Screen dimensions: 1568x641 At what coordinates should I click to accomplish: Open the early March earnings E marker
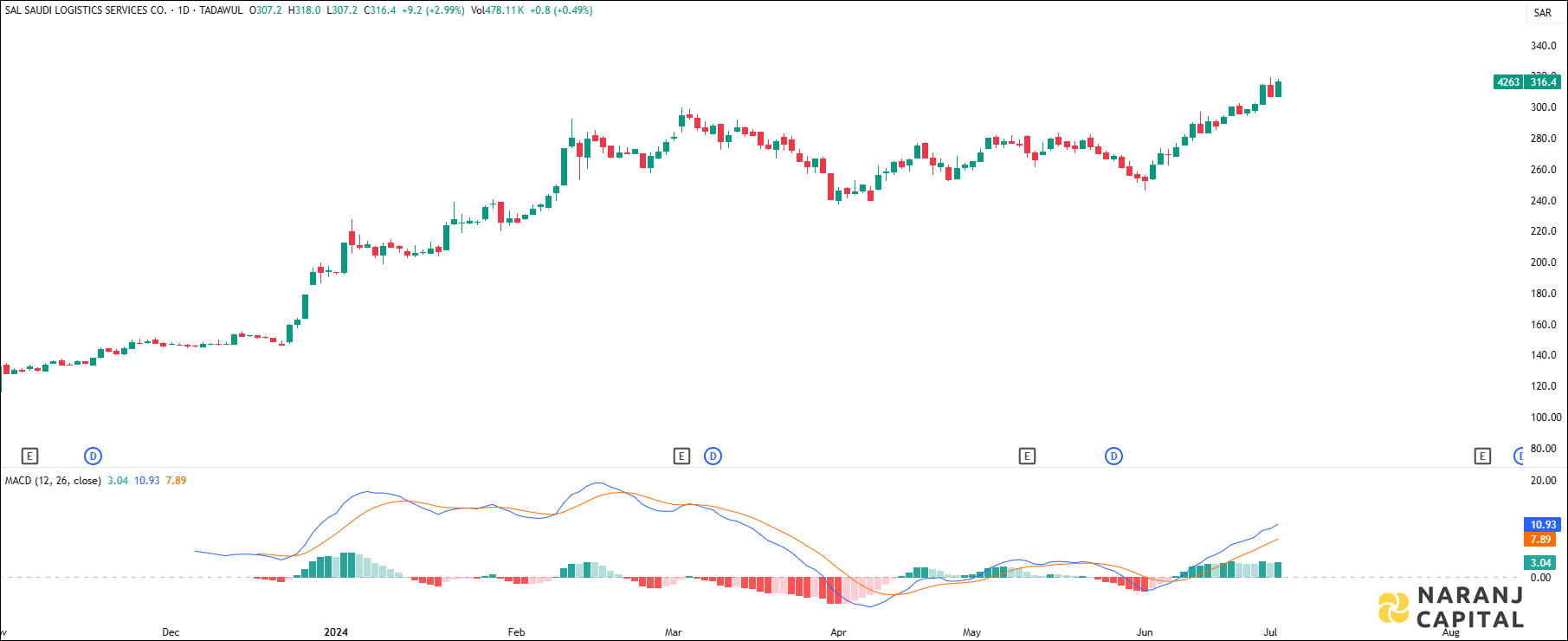[x=681, y=456]
